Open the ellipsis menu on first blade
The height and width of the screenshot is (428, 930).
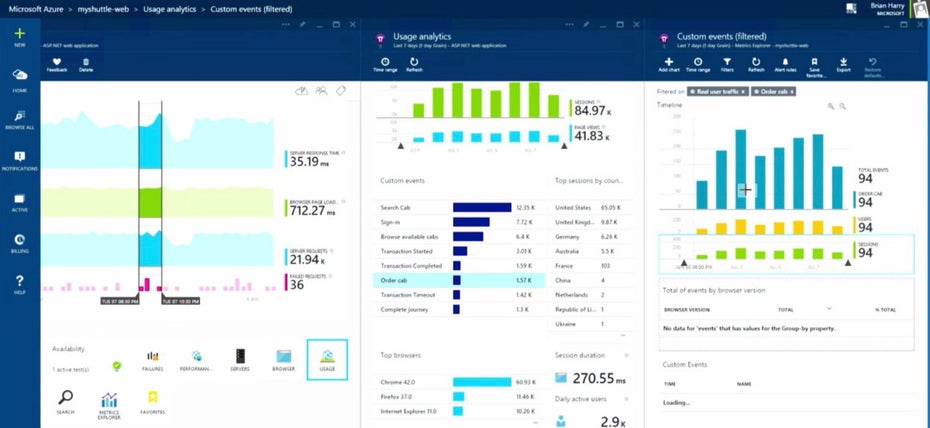click(x=287, y=23)
